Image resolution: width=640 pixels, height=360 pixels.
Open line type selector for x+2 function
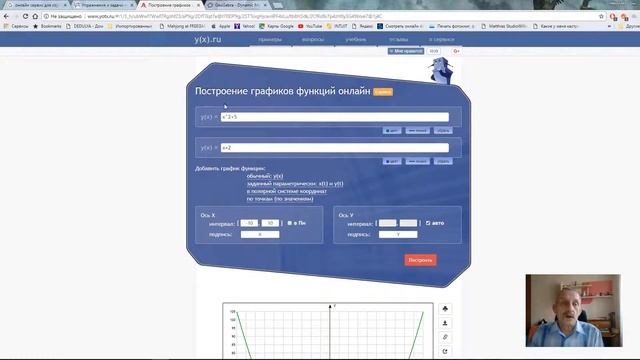click(x=417, y=162)
